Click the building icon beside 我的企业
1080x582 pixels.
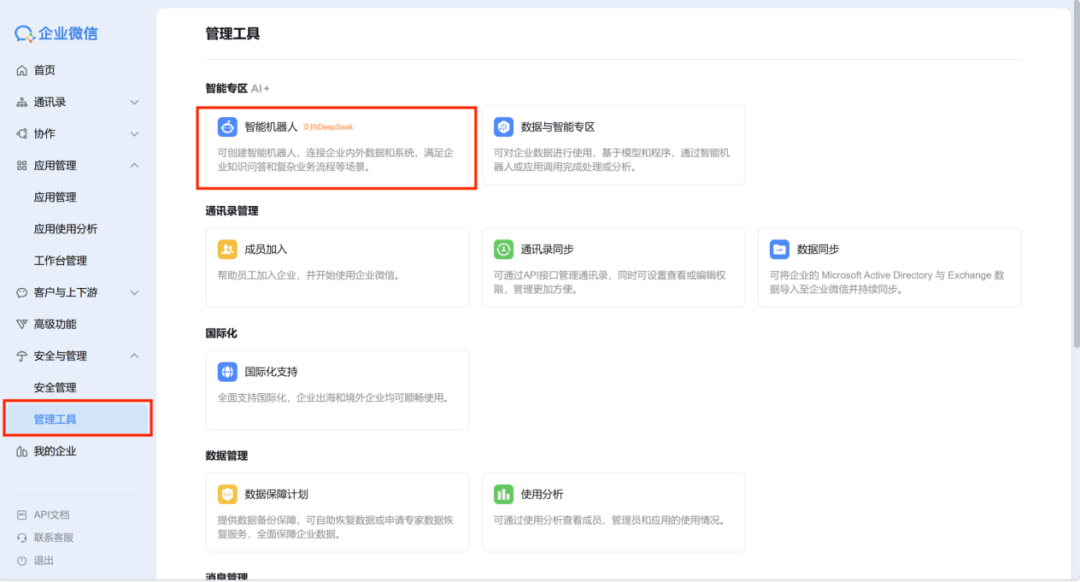click(x=22, y=452)
